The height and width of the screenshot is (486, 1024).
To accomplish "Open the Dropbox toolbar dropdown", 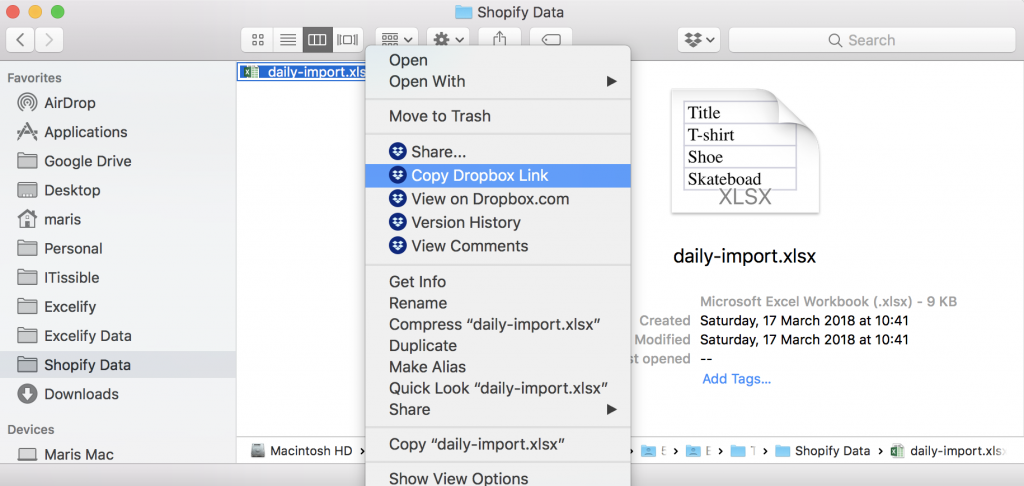I will (699, 40).
